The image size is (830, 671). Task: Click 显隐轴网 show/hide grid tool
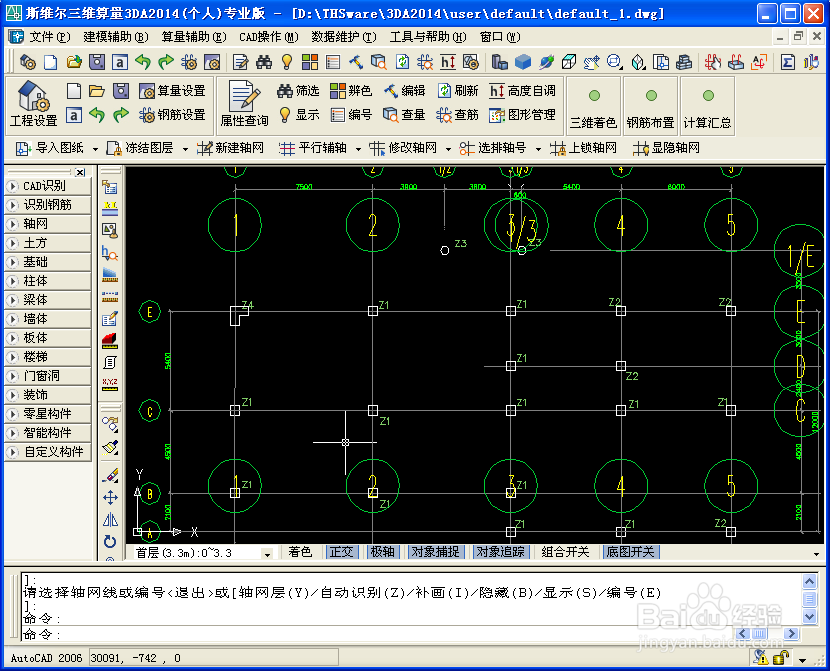(666, 148)
